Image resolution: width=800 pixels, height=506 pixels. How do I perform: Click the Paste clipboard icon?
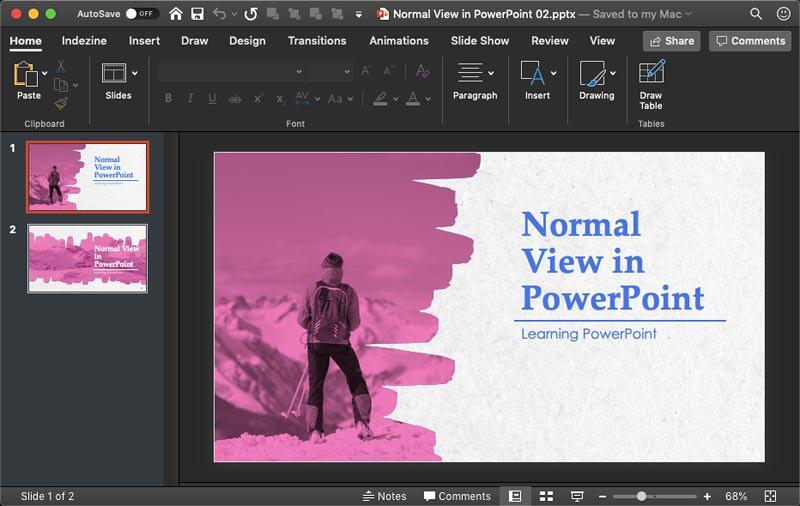26,74
